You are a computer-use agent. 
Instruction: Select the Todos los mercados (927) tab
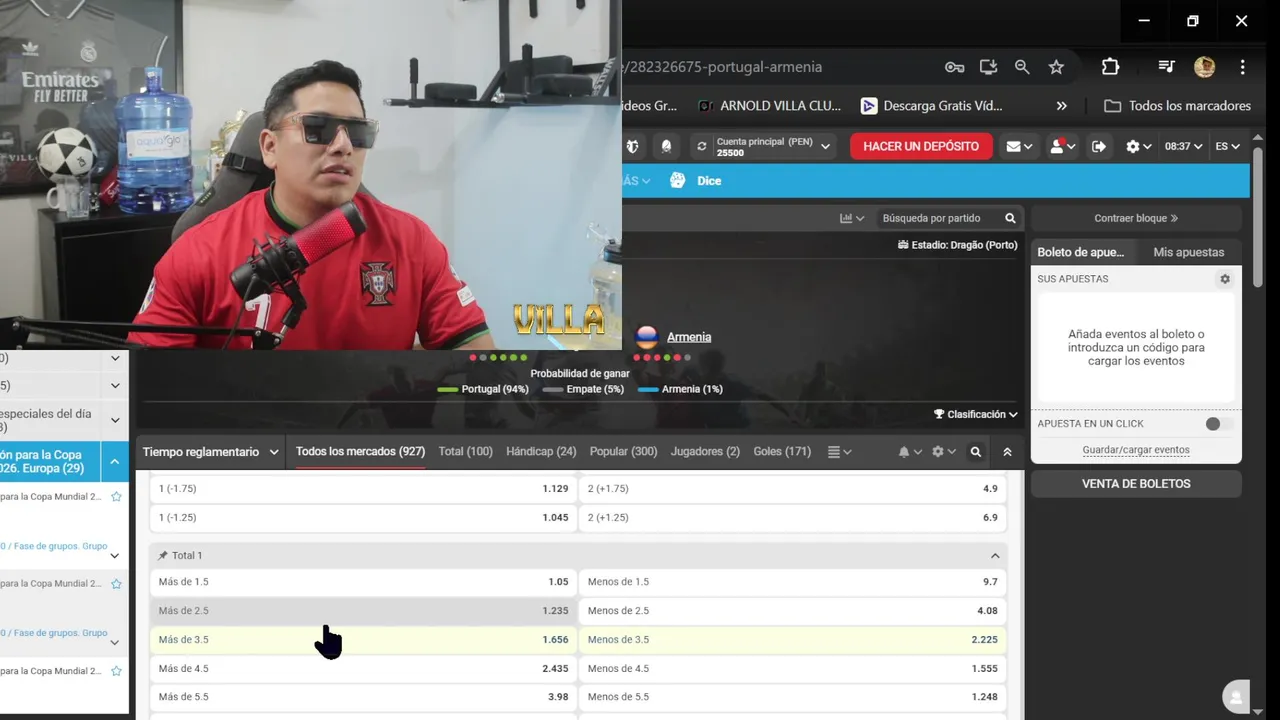coord(360,452)
